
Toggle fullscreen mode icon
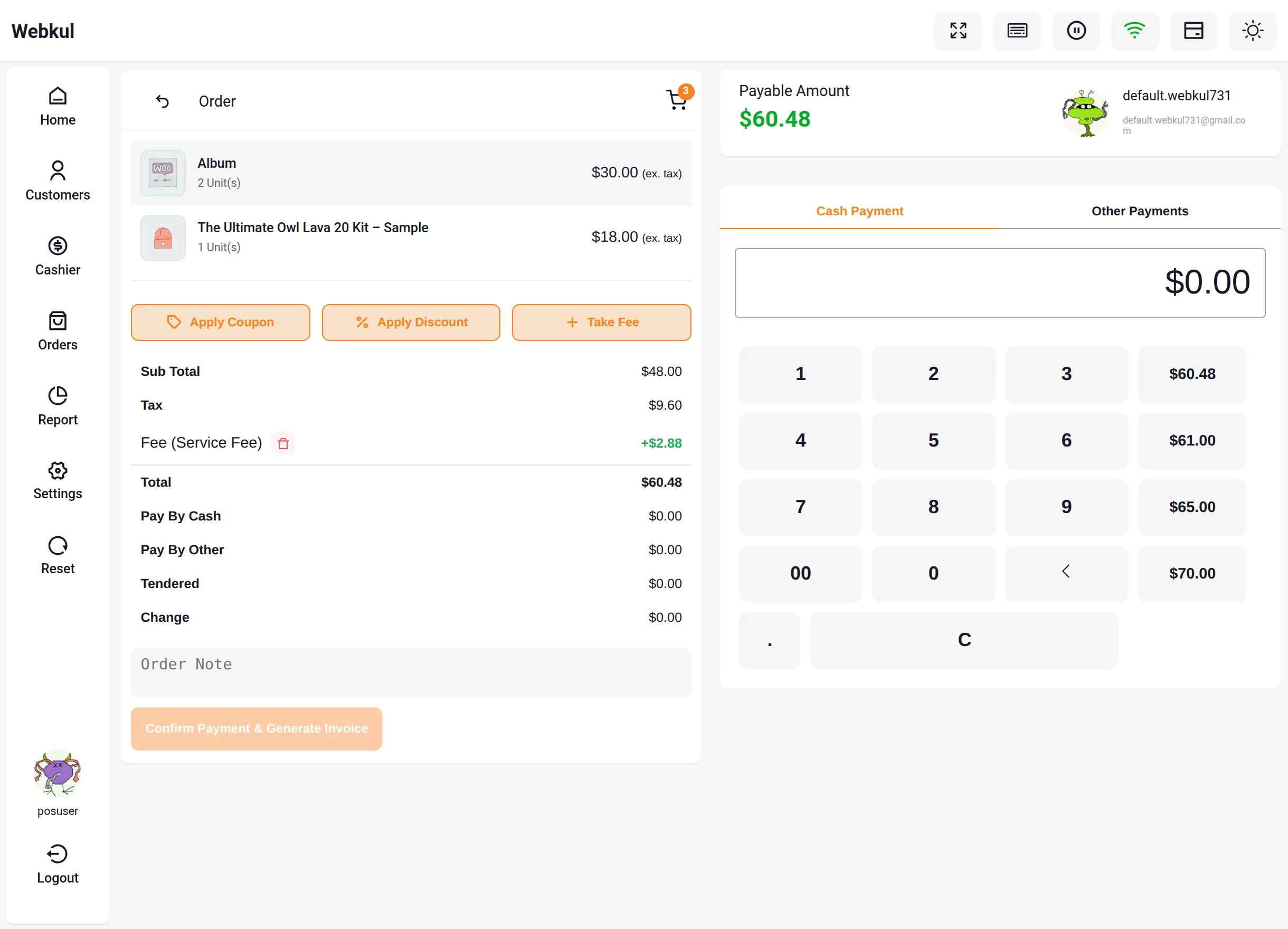click(x=958, y=31)
